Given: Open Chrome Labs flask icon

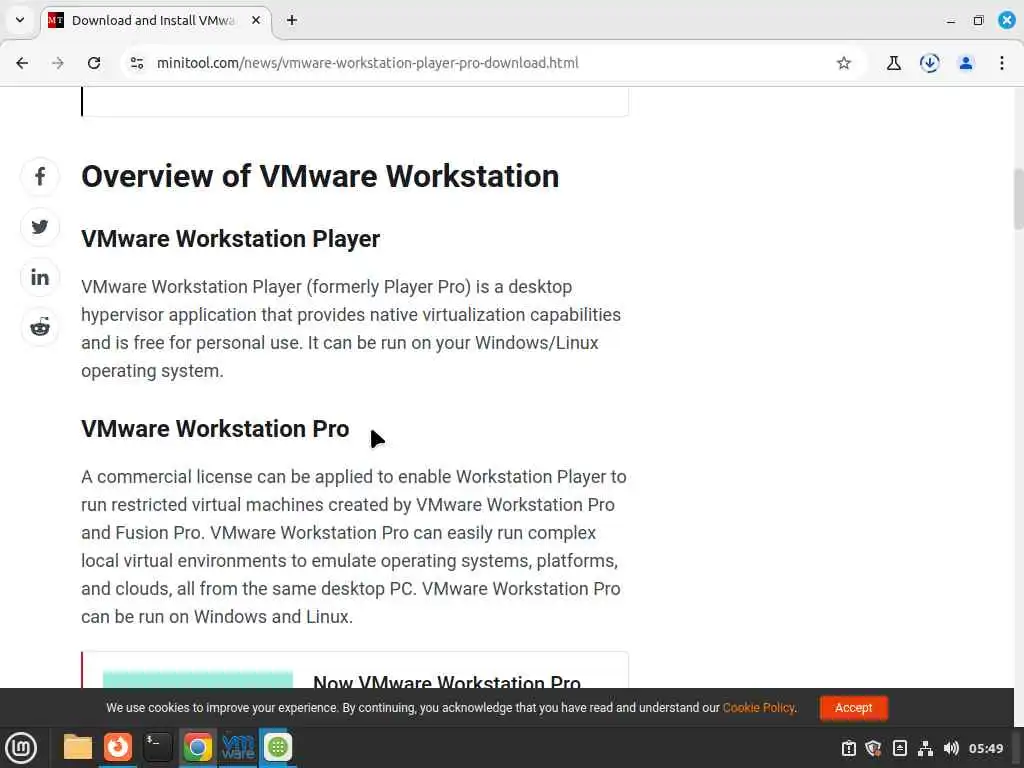Looking at the screenshot, I should [894, 63].
